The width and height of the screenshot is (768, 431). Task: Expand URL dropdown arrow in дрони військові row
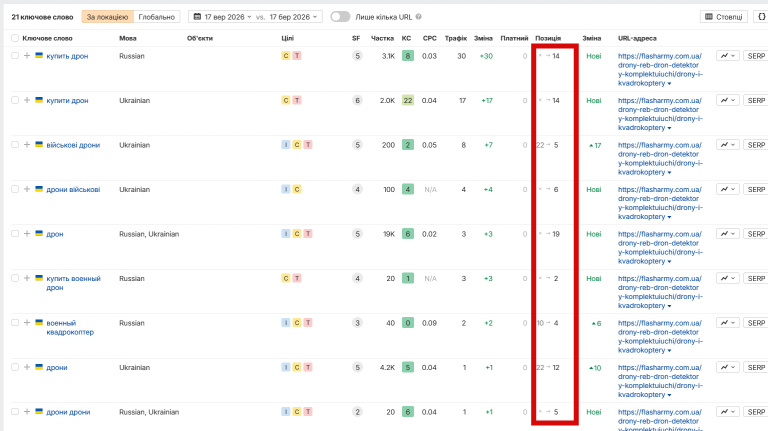(x=669, y=217)
